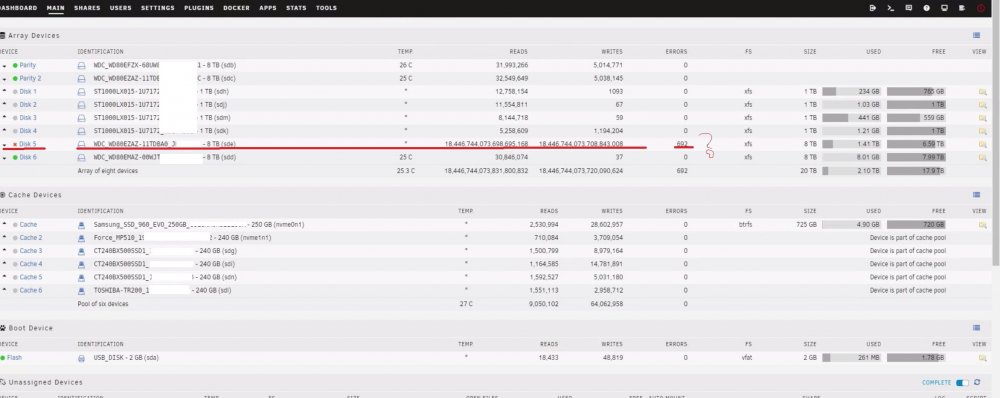Click the drive icon beside USB_DISK flash

[82, 358]
